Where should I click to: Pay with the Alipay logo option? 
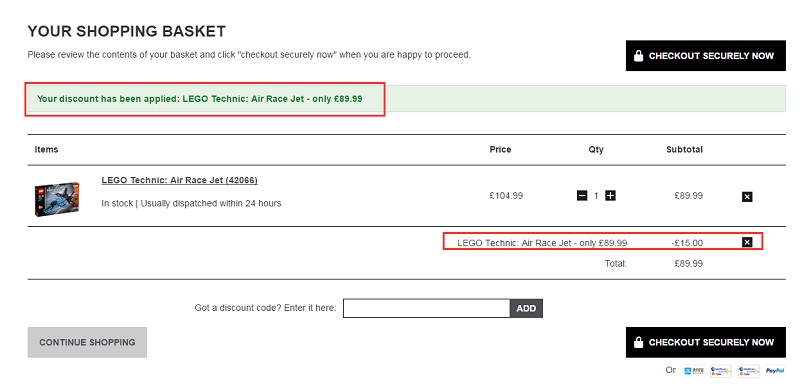click(x=694, y=371)
